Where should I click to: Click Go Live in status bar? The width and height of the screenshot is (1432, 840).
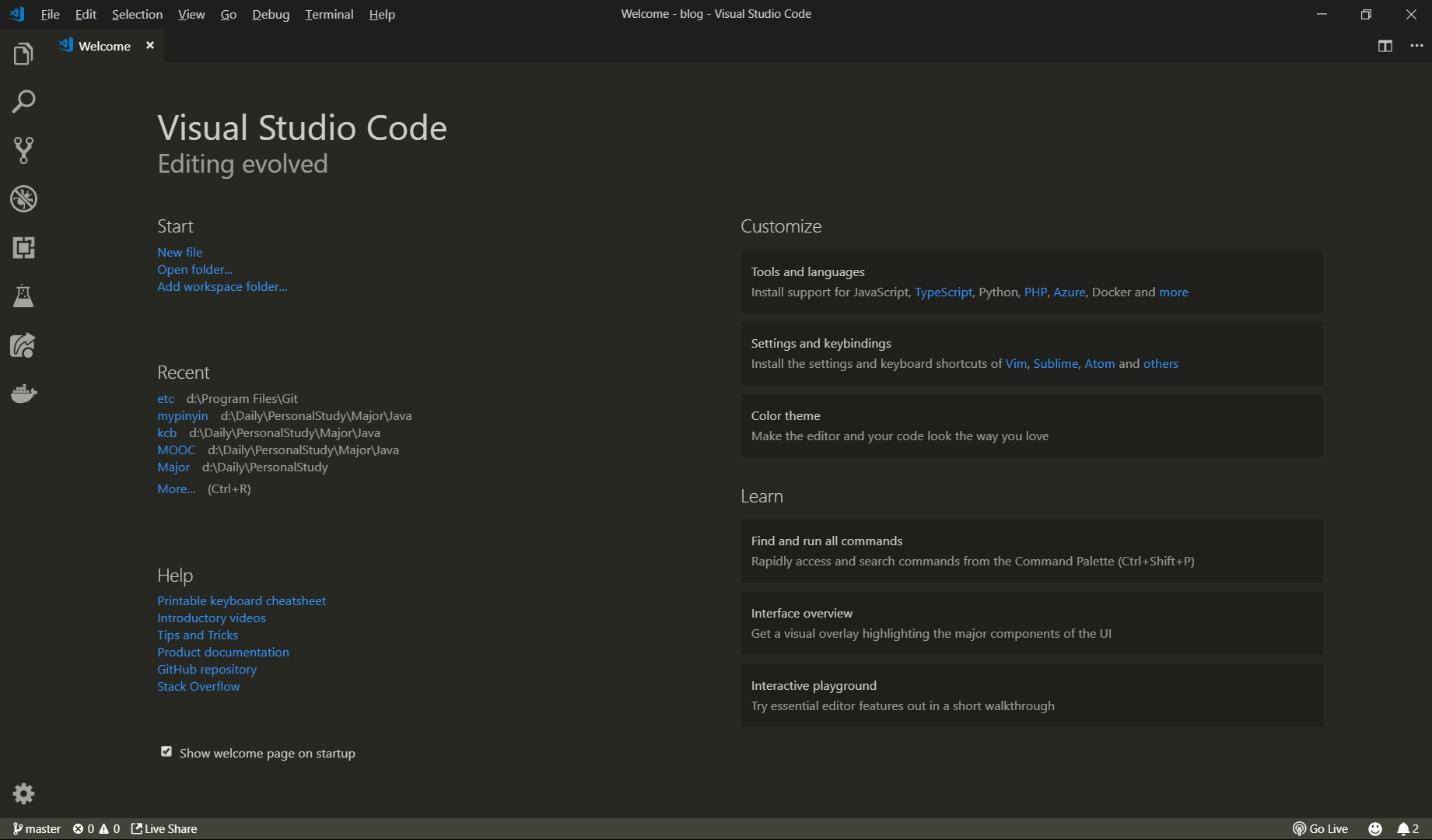[1320, 829]
